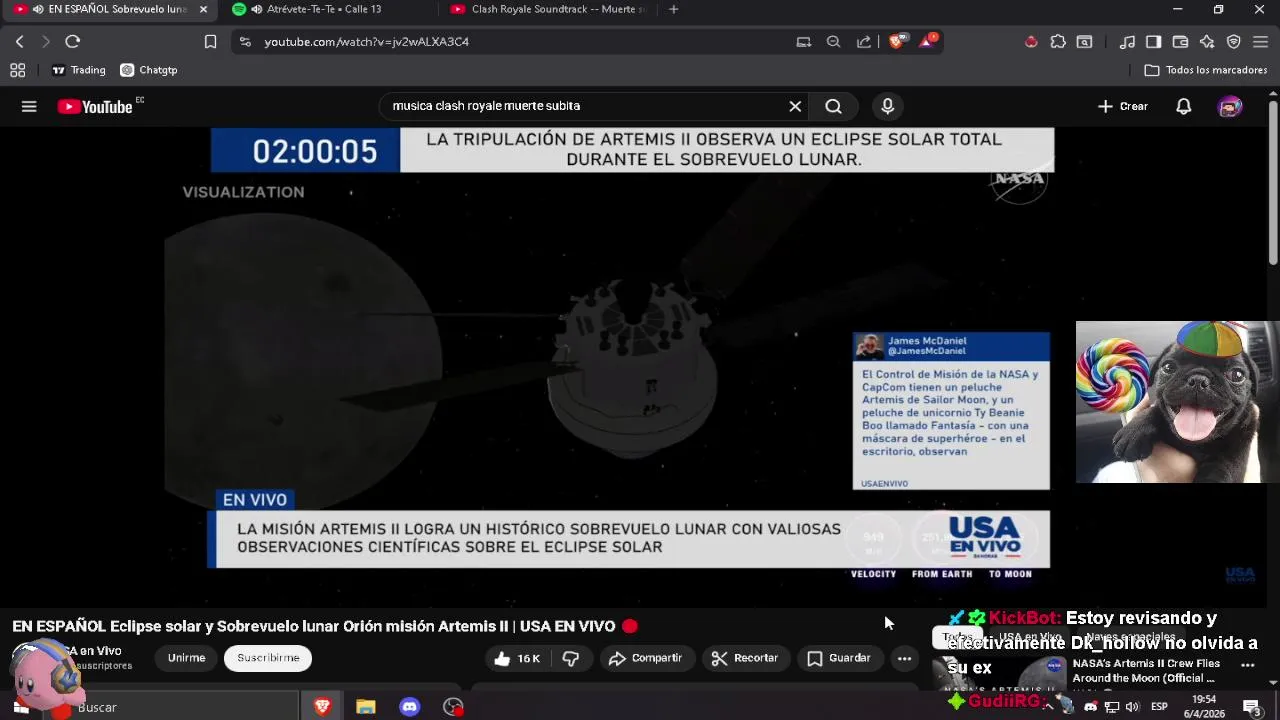Open a new browser tab
This screenshot has height=720, width=1280.
pyautogui.click(x=673, y=9)
